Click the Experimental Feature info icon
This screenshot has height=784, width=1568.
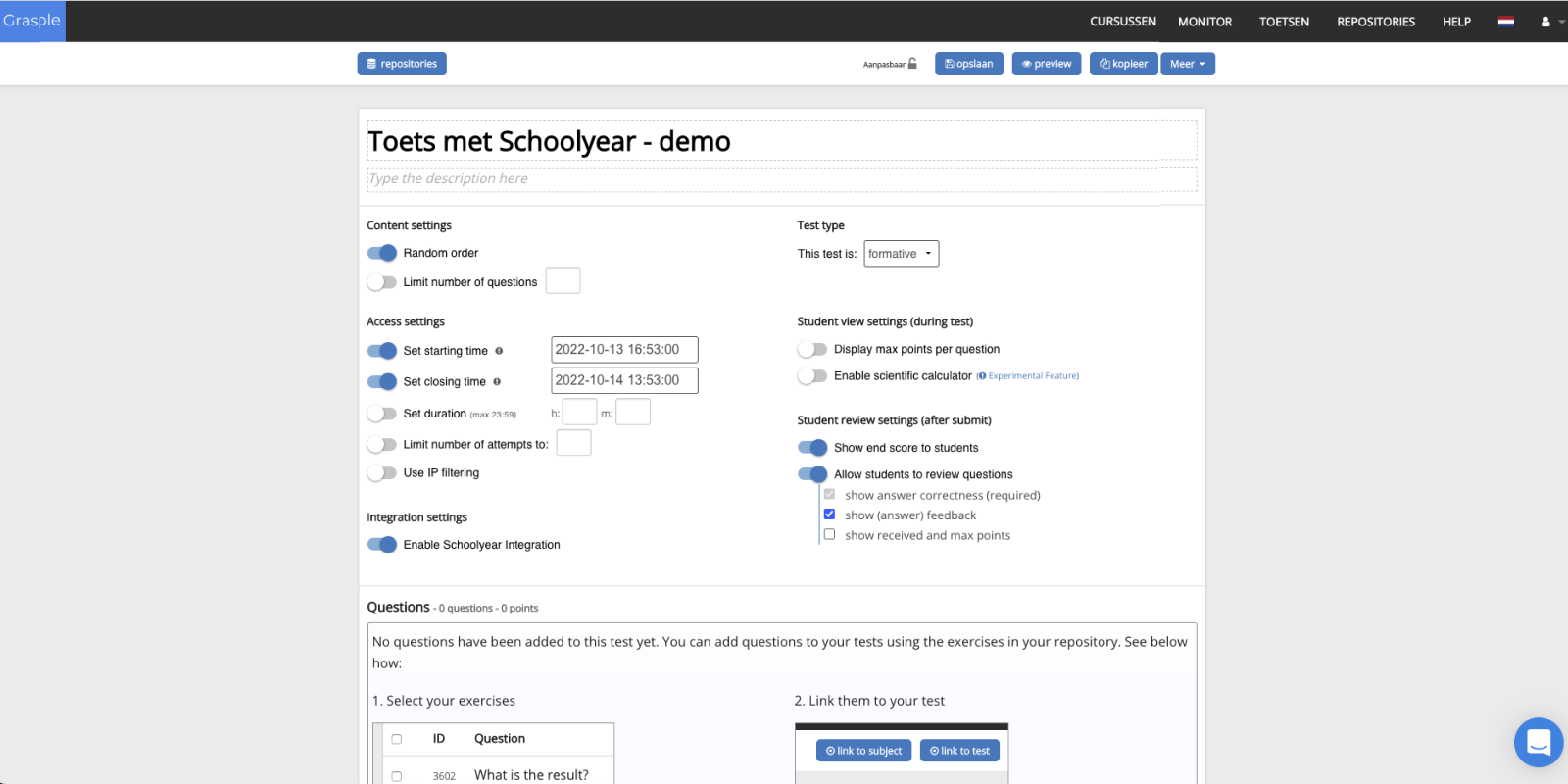coord(982,376)
